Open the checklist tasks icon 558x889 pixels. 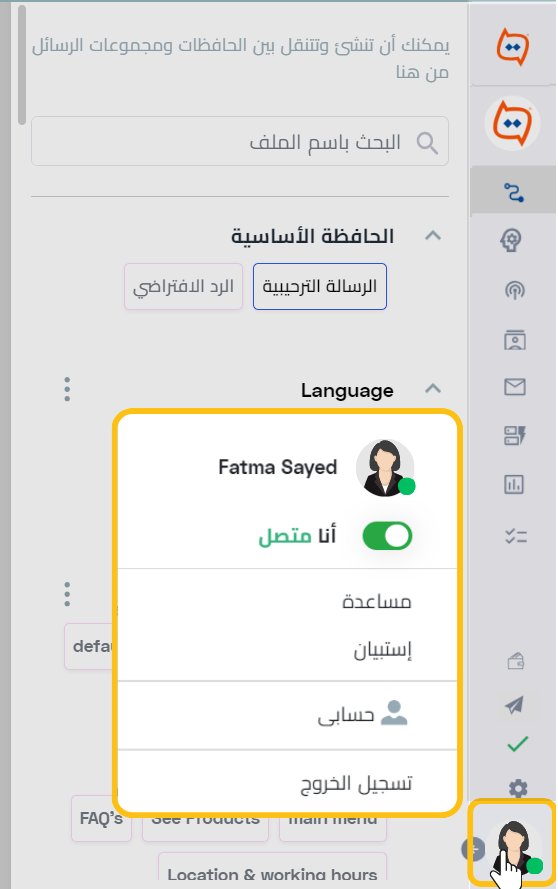point(515,536)
